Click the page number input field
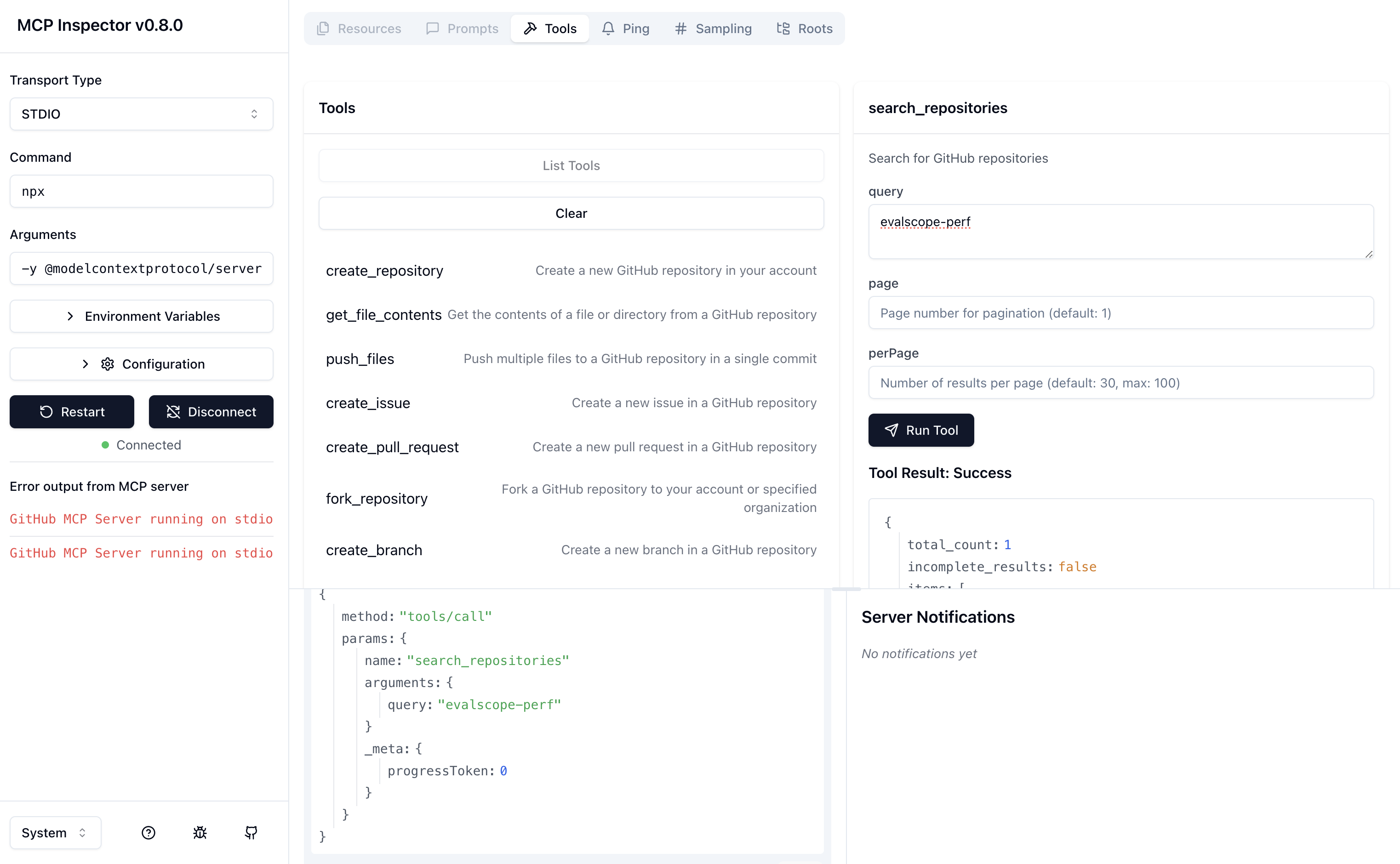The image size is (1400, 864). (x=1120, y=313)
